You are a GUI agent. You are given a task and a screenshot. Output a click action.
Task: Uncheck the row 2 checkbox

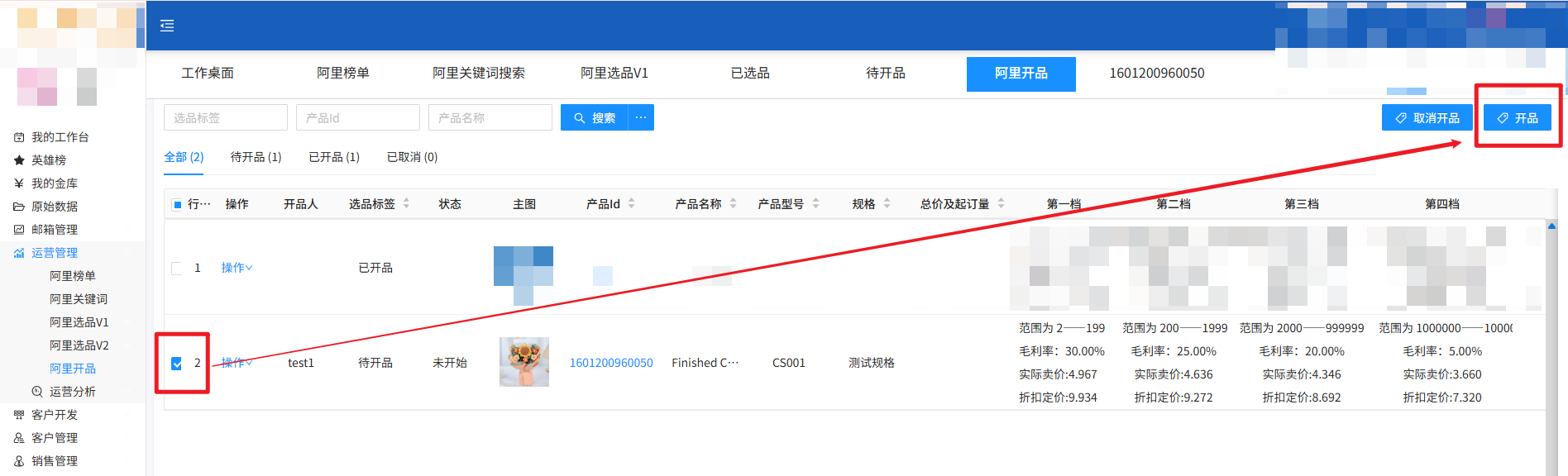[x=177, y=363]
